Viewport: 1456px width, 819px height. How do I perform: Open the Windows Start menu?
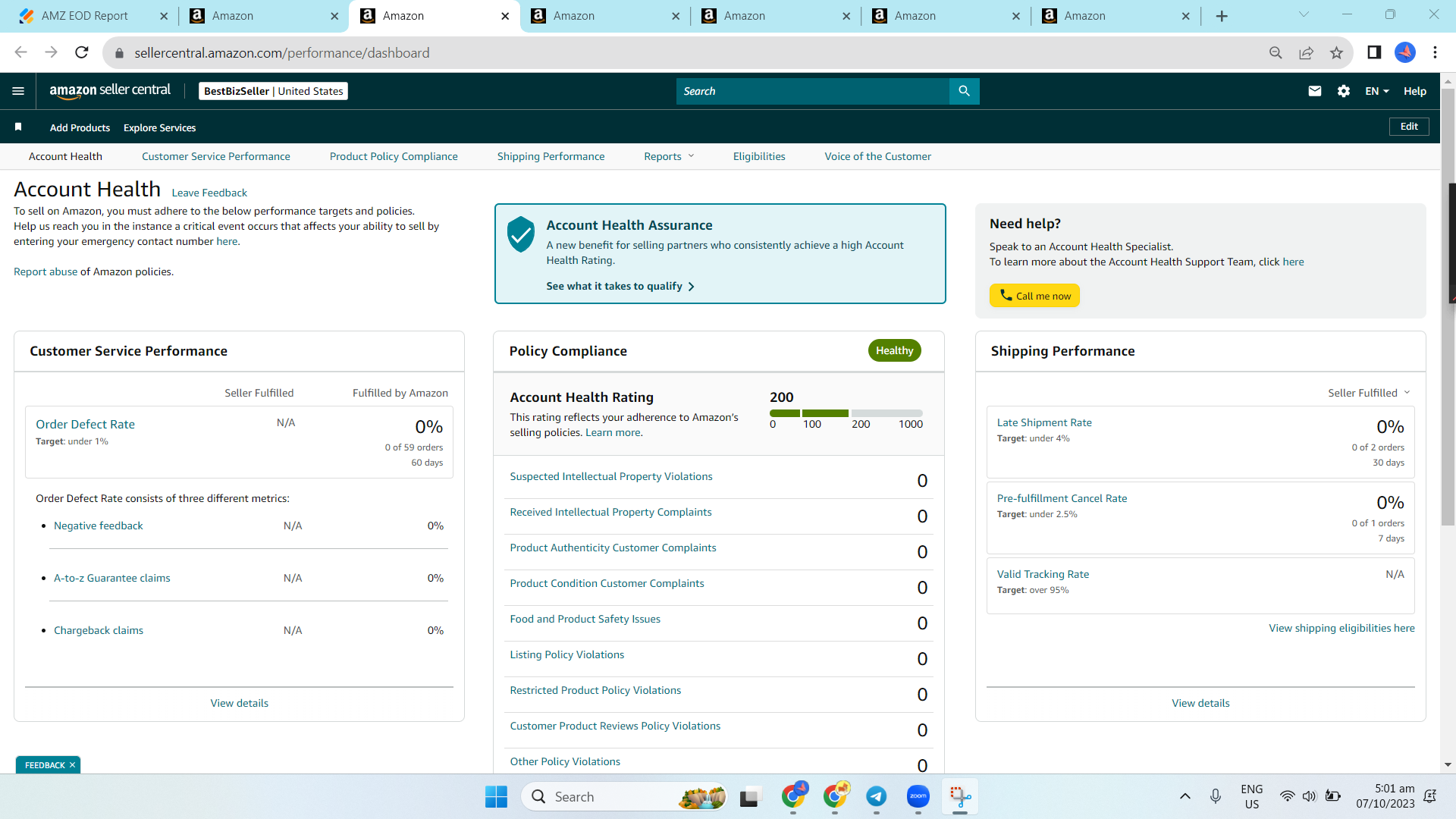tap(496, 796)
